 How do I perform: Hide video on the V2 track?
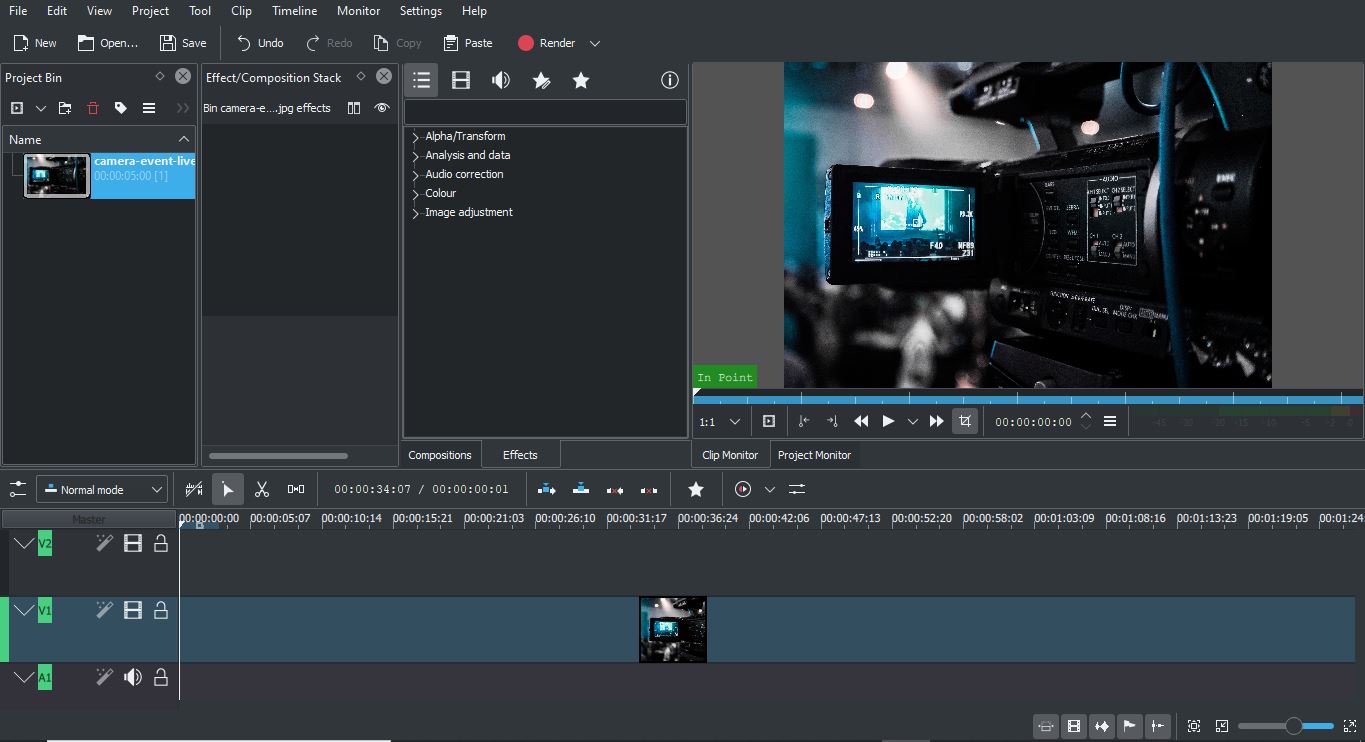coord(133,543)
